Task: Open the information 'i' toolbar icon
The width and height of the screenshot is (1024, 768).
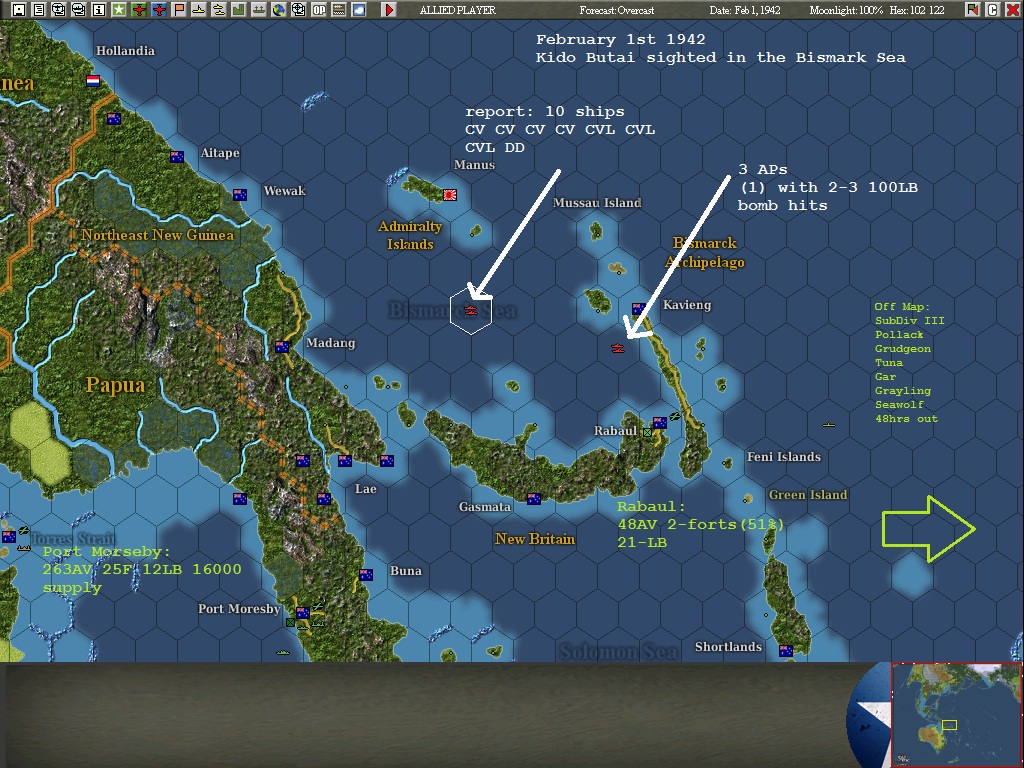Action: point(99,9)
